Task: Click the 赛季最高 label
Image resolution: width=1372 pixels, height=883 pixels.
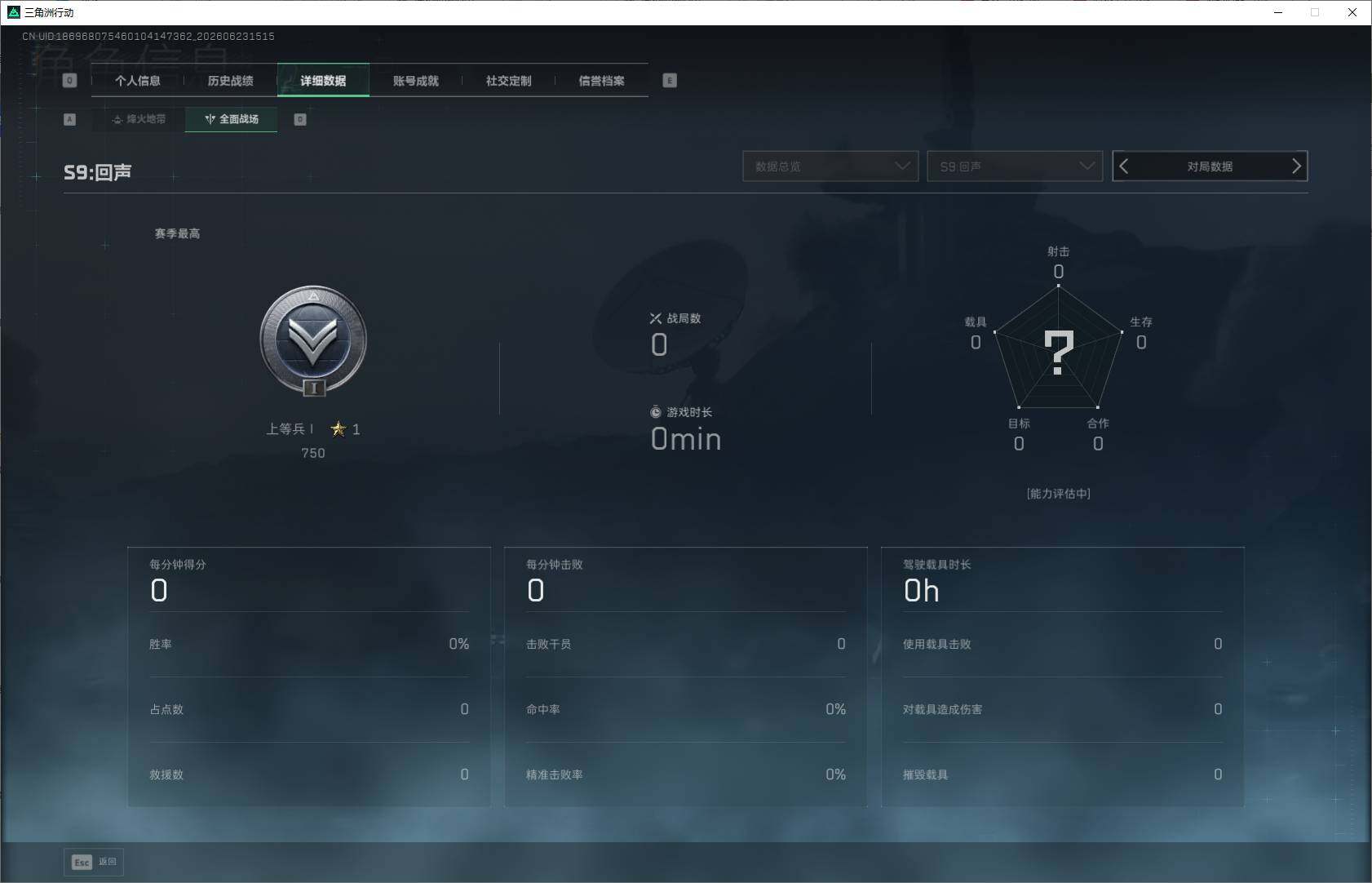Action: coord(177,233)
